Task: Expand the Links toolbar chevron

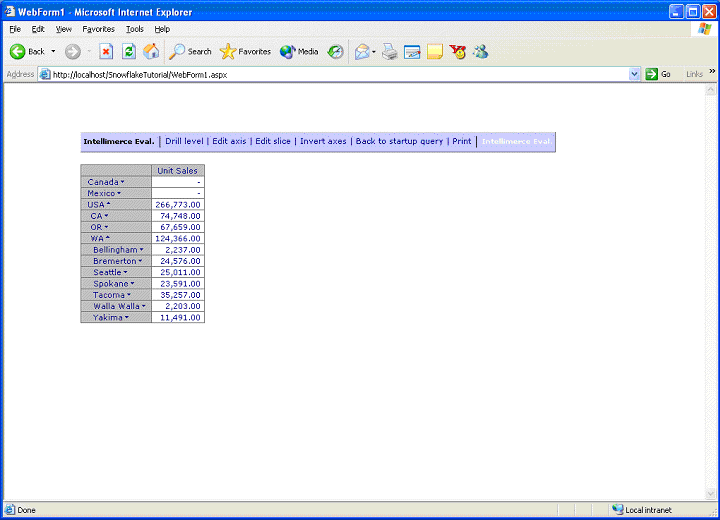Action: pos(712,71)
